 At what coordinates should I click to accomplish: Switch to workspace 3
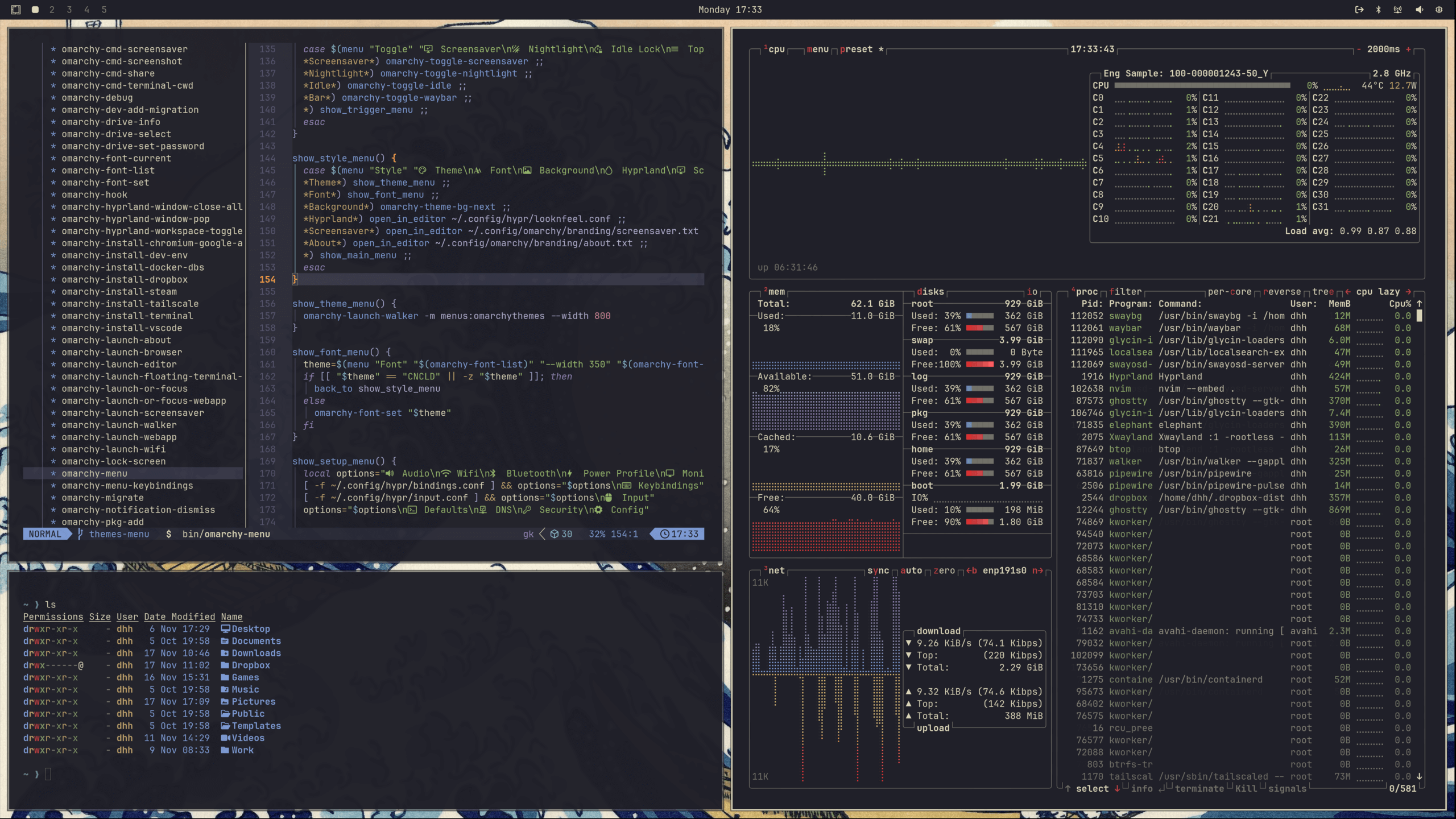coord(69,10)
